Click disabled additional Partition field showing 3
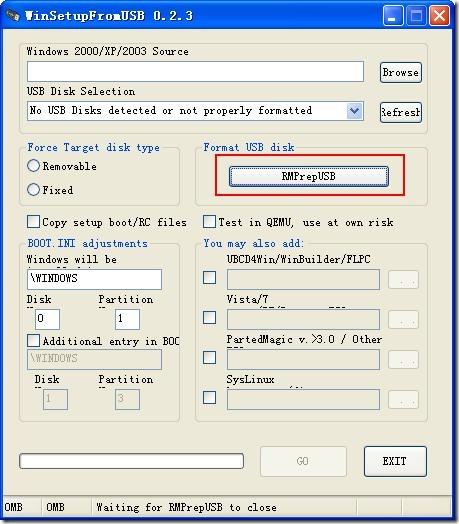Image resolution: width=459 pixels, height=524 pixels. 127,399
